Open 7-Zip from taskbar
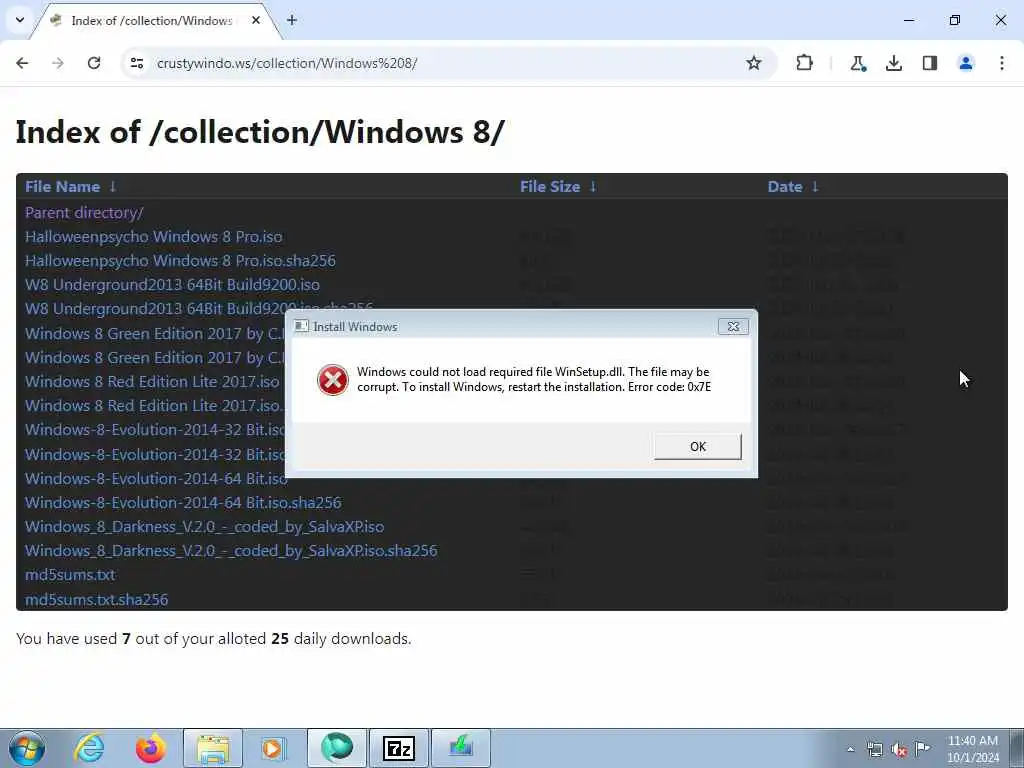This screenshot has height=768, width=1024. pyautogui.click(x=398, y=748)
